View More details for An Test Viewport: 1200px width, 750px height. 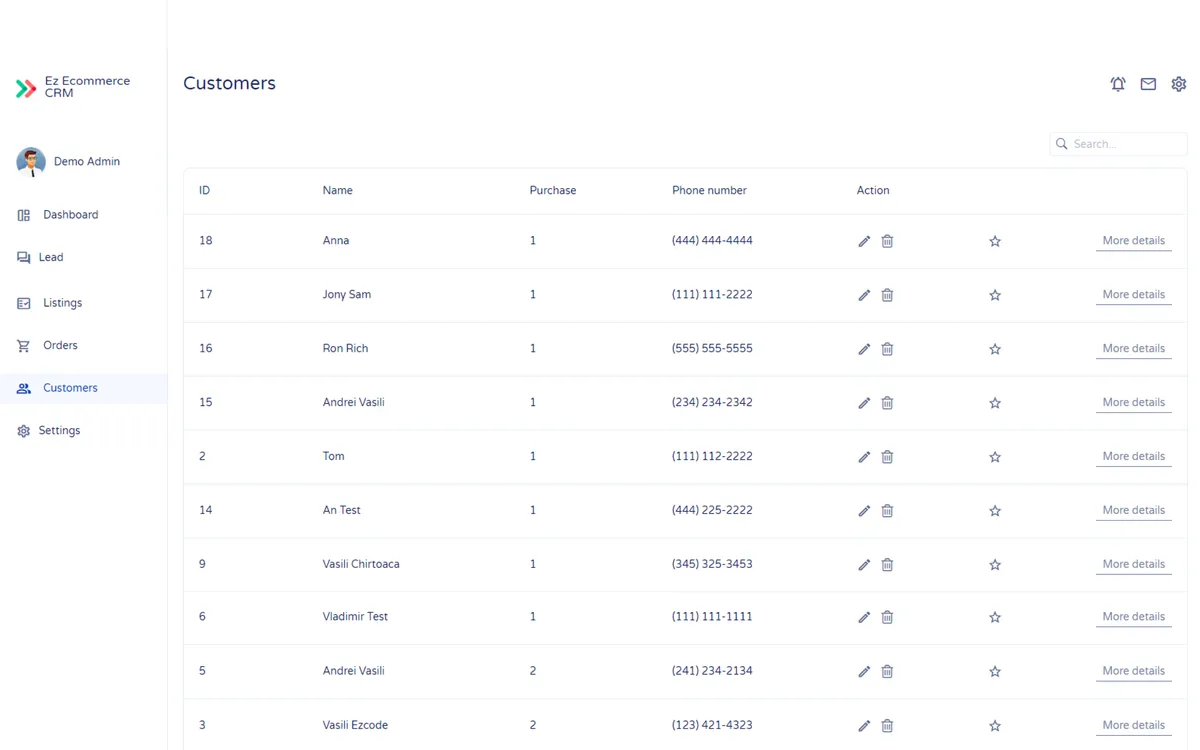(x=1133, y=511)
